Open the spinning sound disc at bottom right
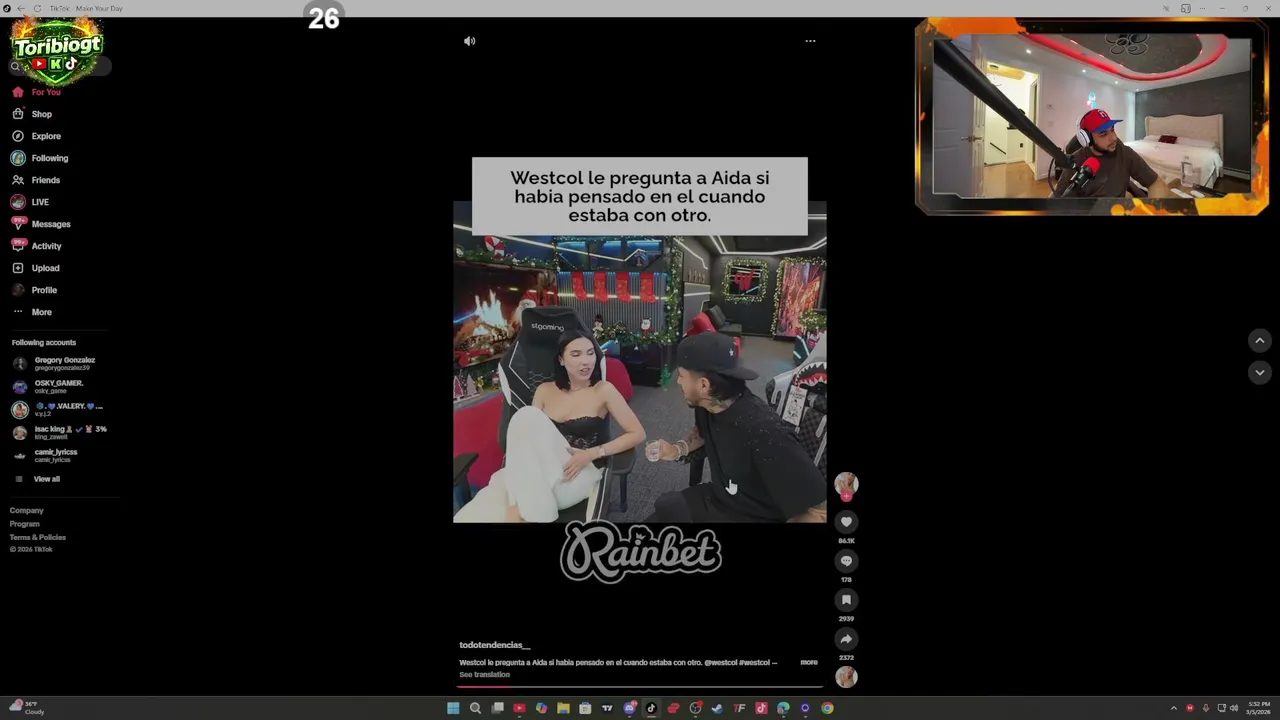The height and width of the screenshot is (720, 1280). [846, 677]
